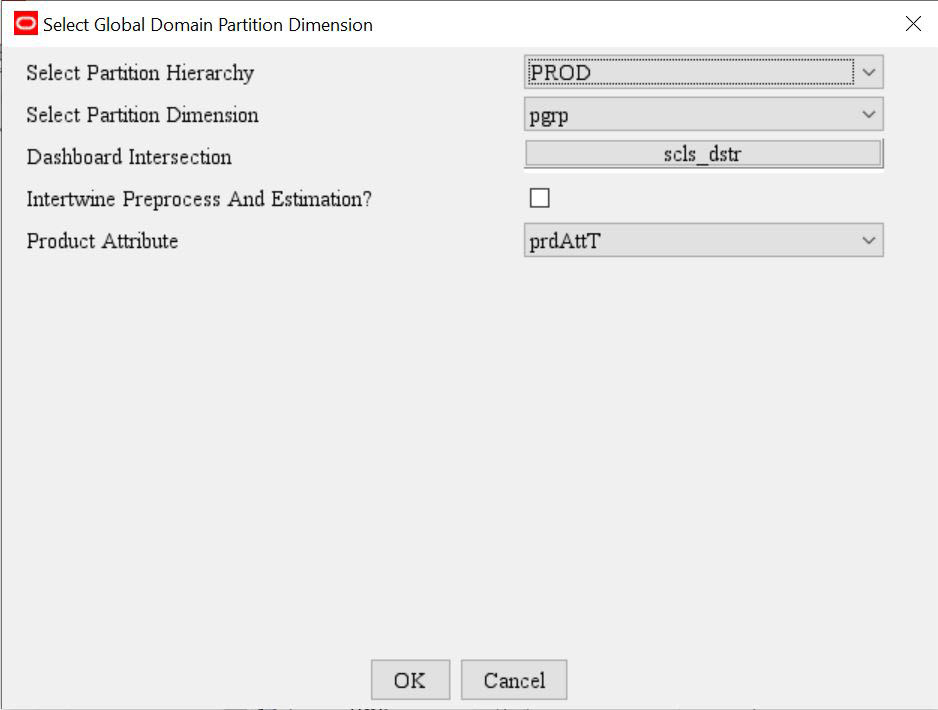This screenshot has height=710, width=938.
Task: Click the Product Attribute label
Action: 104,241
